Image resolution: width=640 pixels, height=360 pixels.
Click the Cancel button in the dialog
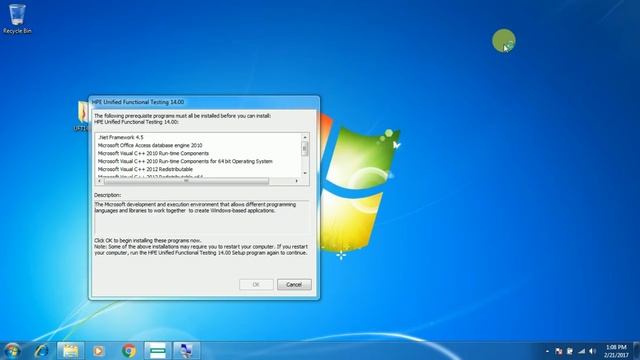(x=294, y=284)
